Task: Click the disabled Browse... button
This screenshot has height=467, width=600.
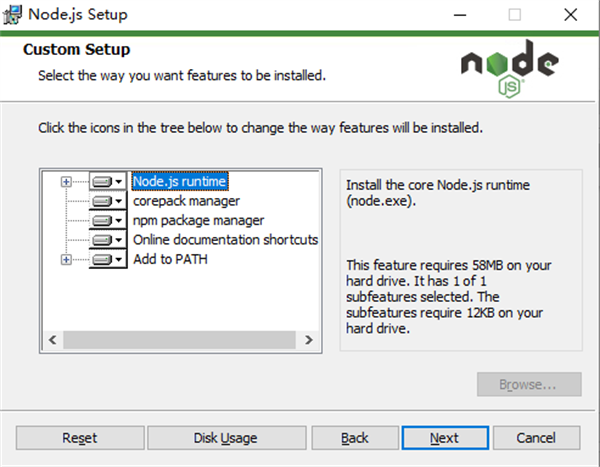Action: coord(529,384)
